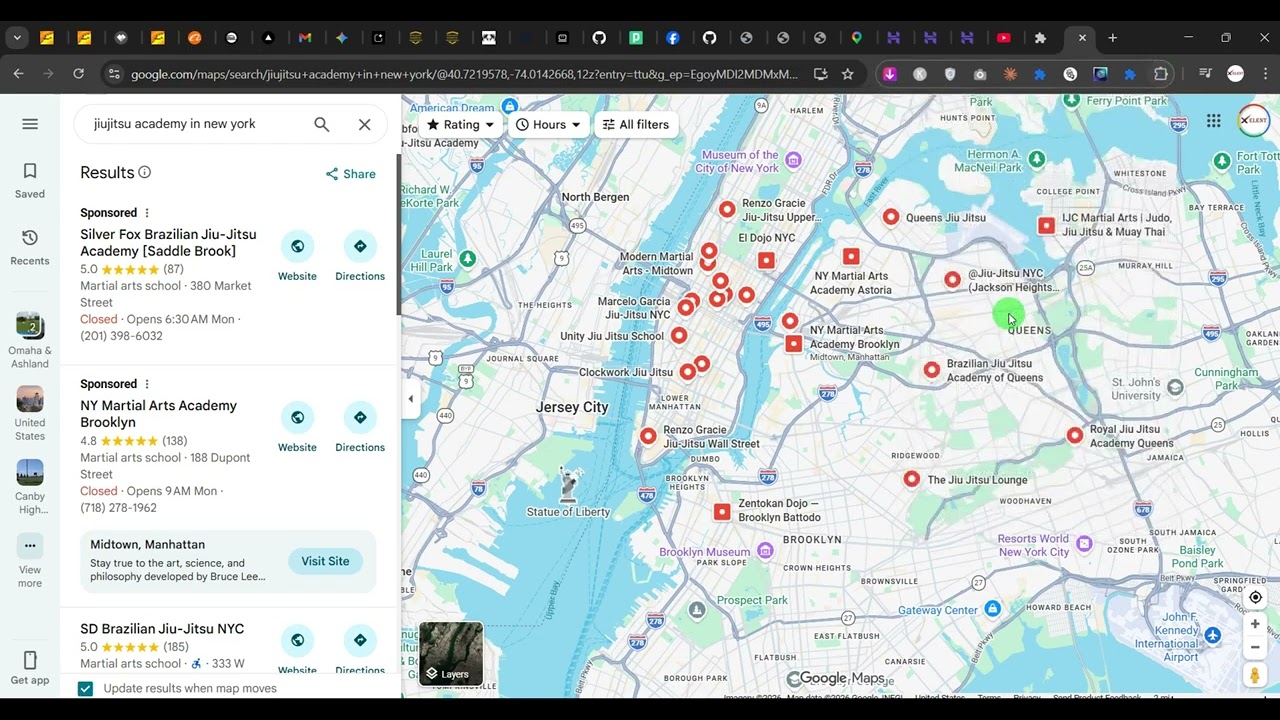The width and height of the screenshot is (1280, 720).
Task: Get Directions to NY Martial Arts Brooklyn
Action: 360,428
